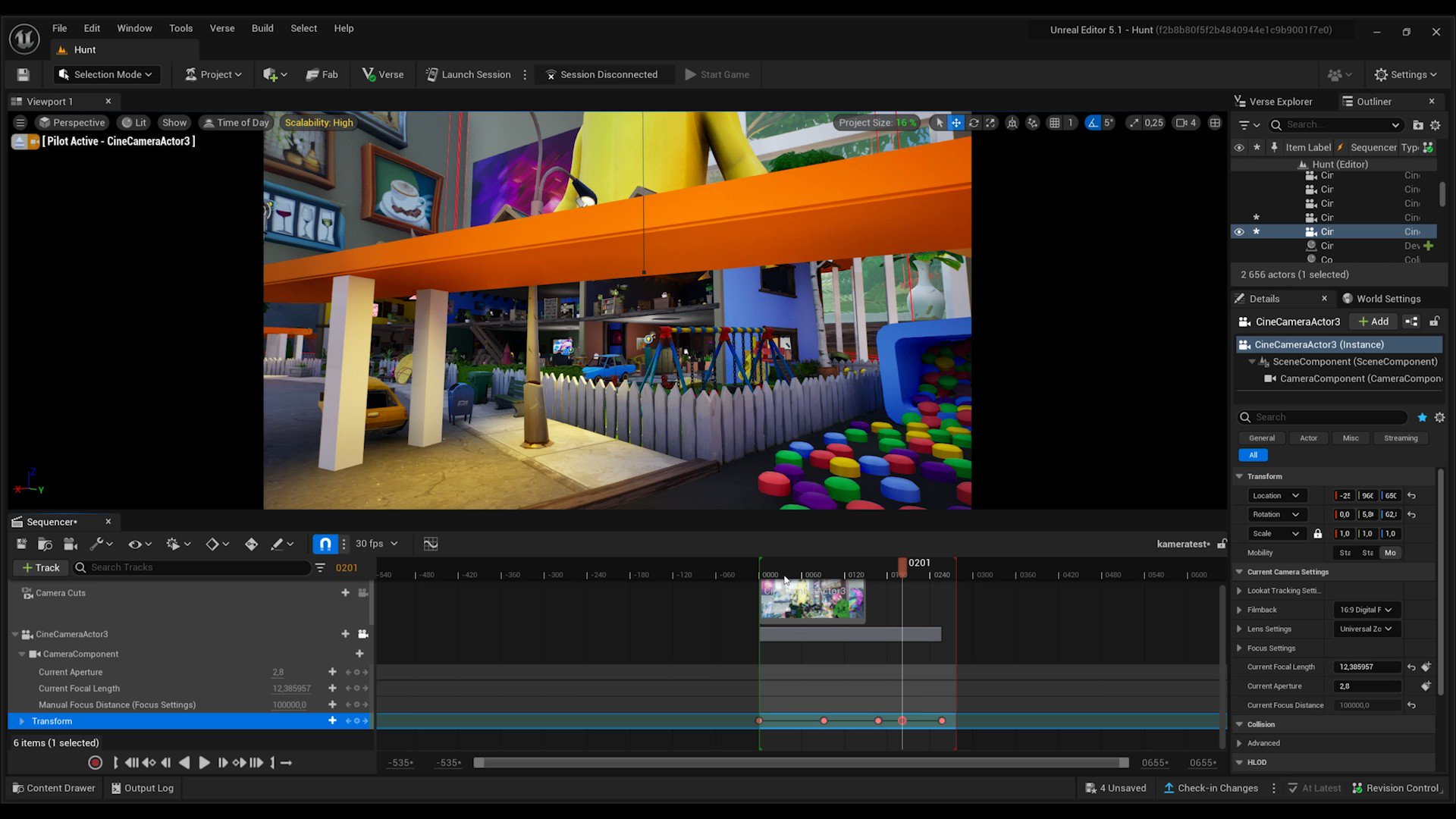
Task: Click the camera icon beside CineCameraActor3 track
Action: [x=363, y=634]
